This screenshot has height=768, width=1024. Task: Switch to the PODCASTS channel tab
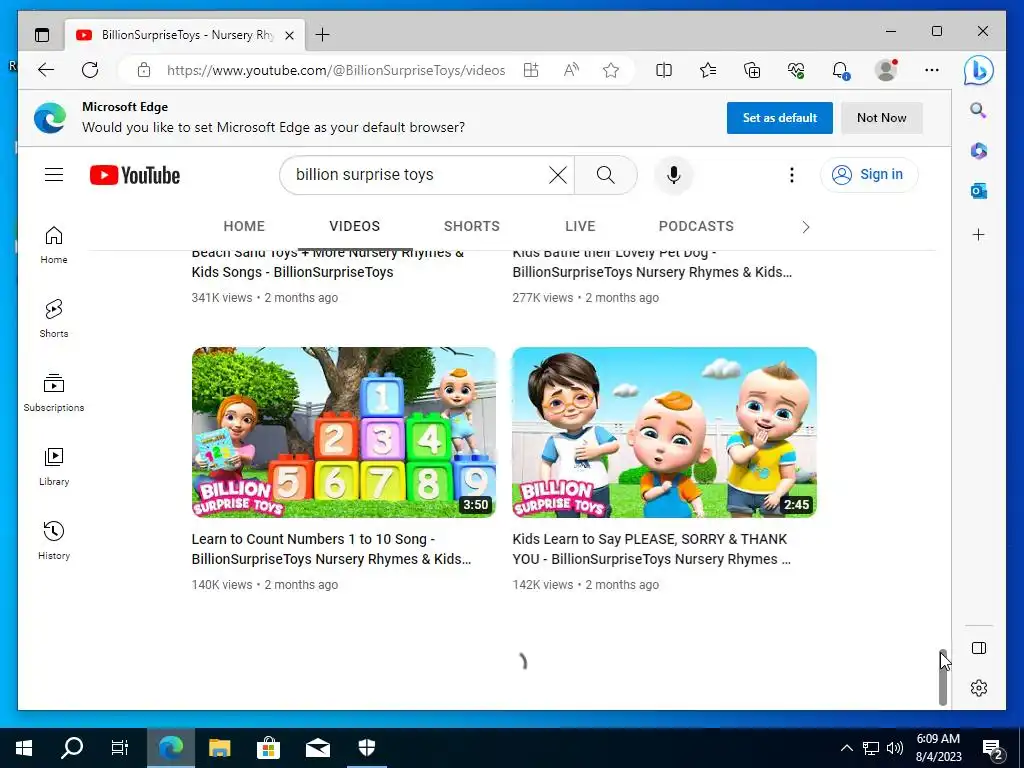coord(696,226)
